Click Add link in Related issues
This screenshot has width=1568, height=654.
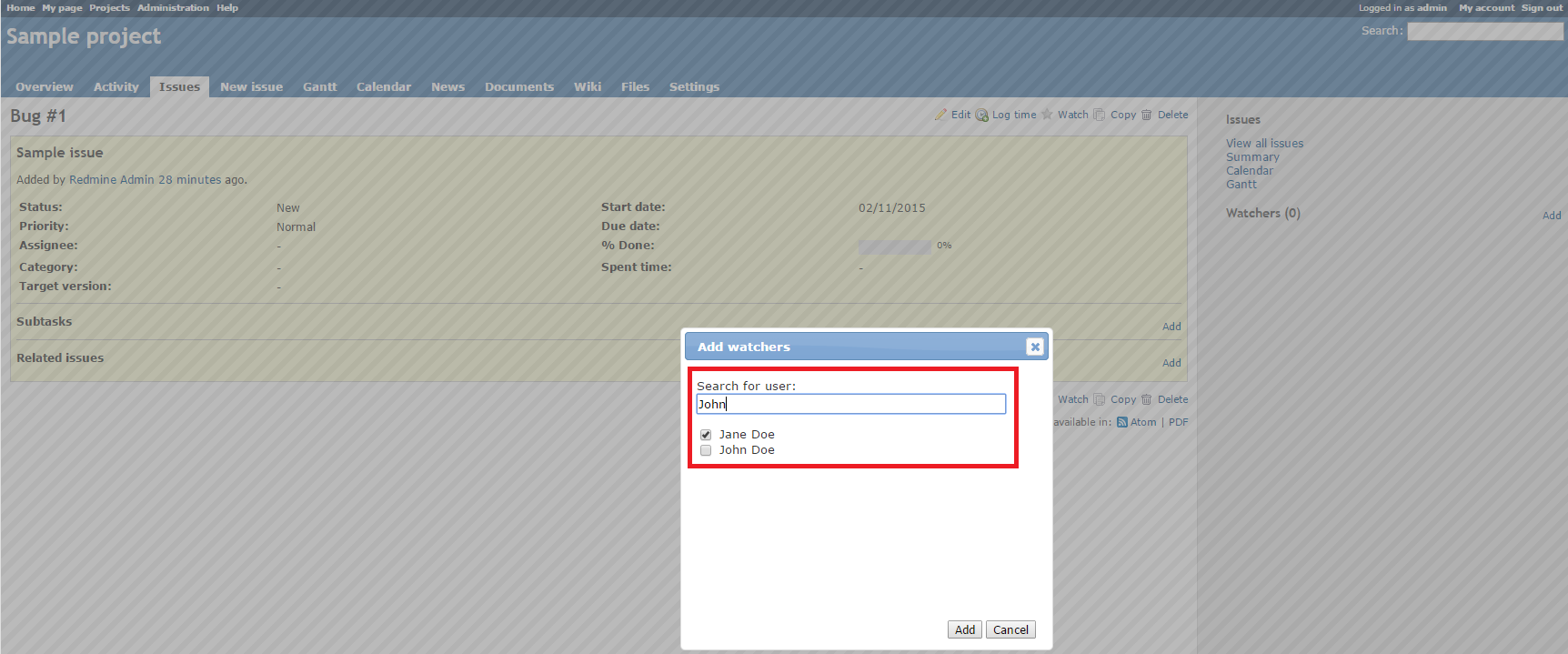(1171, 363)
